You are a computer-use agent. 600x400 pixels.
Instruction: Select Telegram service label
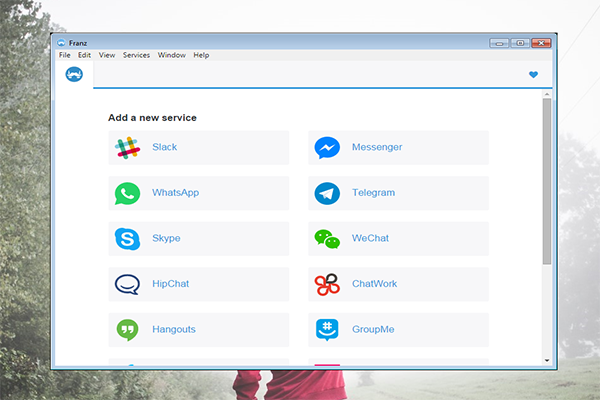tap(373, 193)
